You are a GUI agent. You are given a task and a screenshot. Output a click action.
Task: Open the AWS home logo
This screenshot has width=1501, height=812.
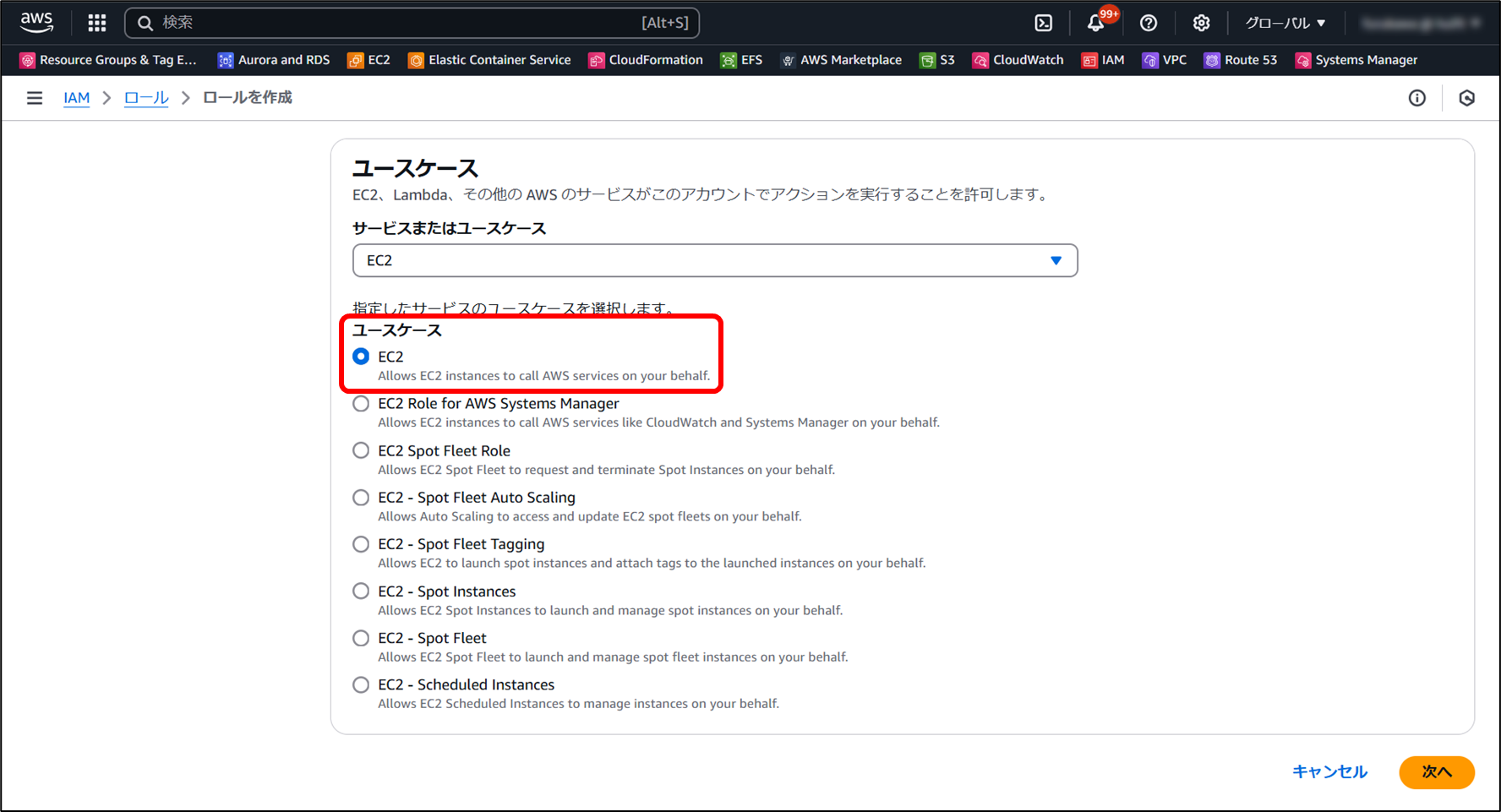(36, 22)
